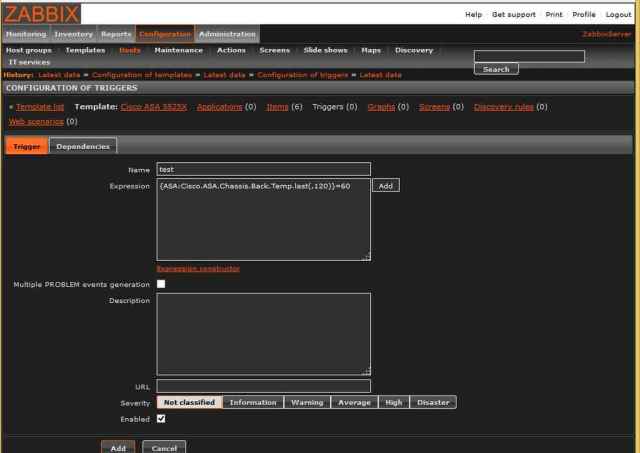Select High severity
This screenshot has height=453, width=640.
click(x=394, y=402)
